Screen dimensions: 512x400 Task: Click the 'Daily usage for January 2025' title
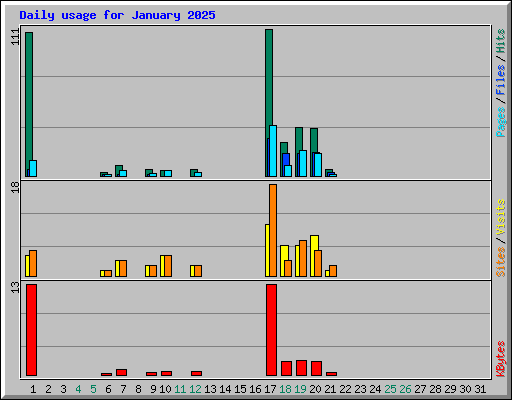click(117, 15)
